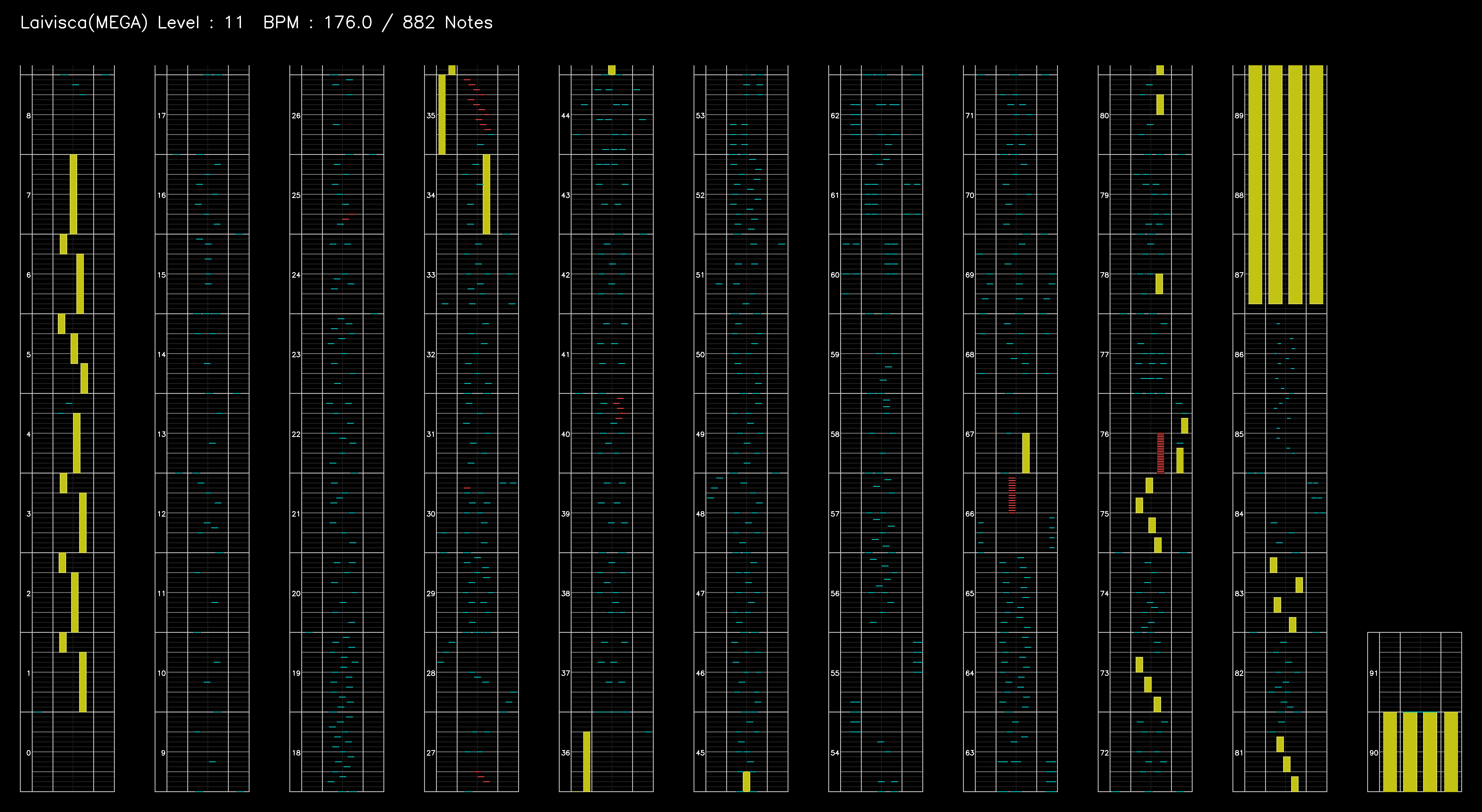The width and height of the screenshot is (1482, 812).
Task: Select measure label 18
Action: [296, 753]
